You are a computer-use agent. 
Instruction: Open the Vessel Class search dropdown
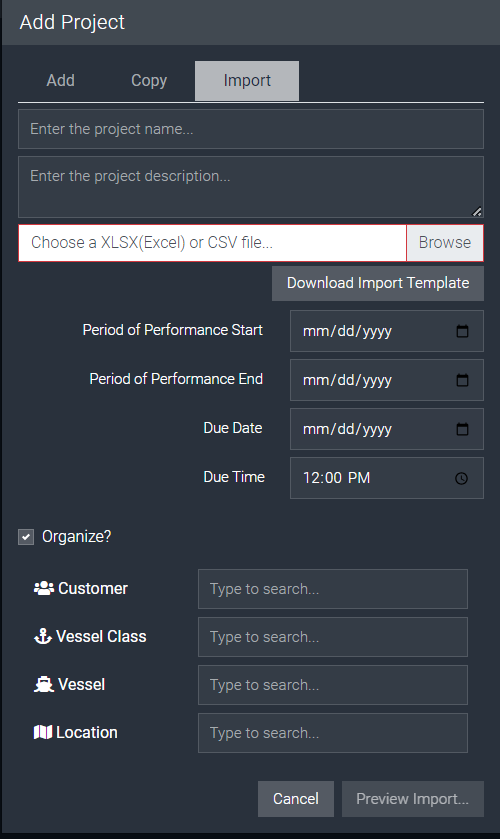(x=332, y=637)
